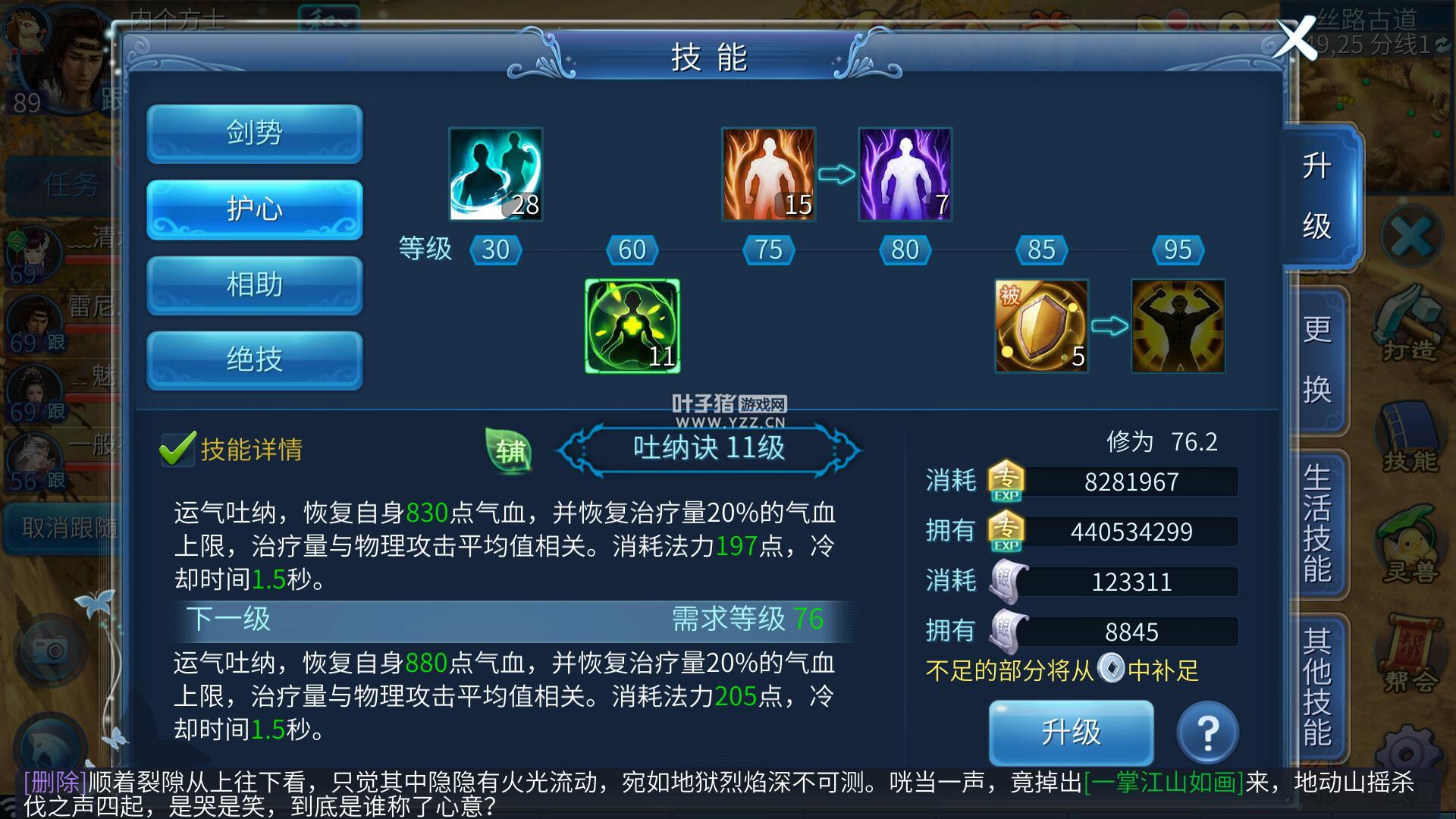Switch to the 剑势 skill category
This screenshot has height=819, width=1456.
click(255, 133)
